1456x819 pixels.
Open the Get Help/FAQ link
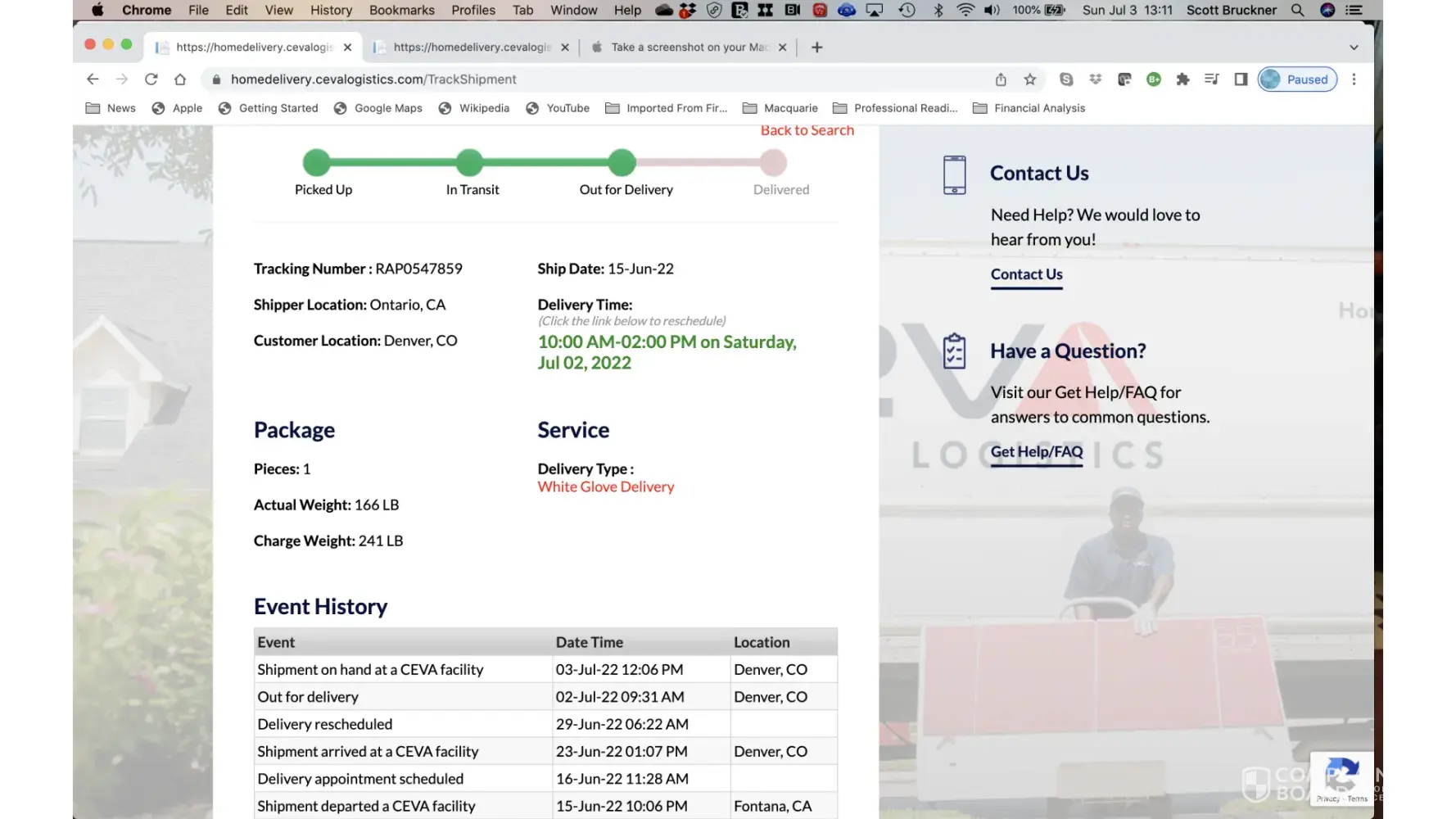click(x=1036, y=451)
